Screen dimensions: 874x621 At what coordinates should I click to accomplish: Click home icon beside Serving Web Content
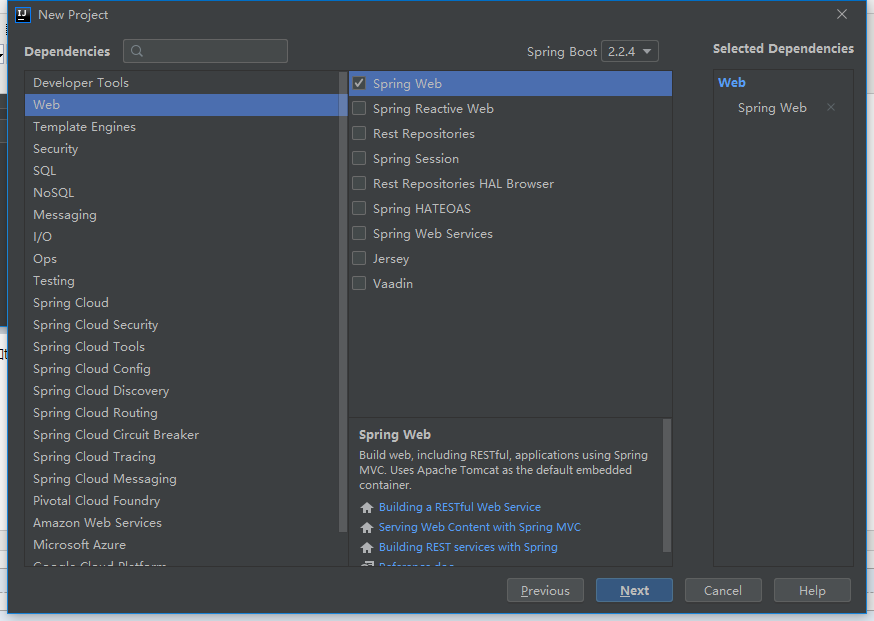click(367, 528)
